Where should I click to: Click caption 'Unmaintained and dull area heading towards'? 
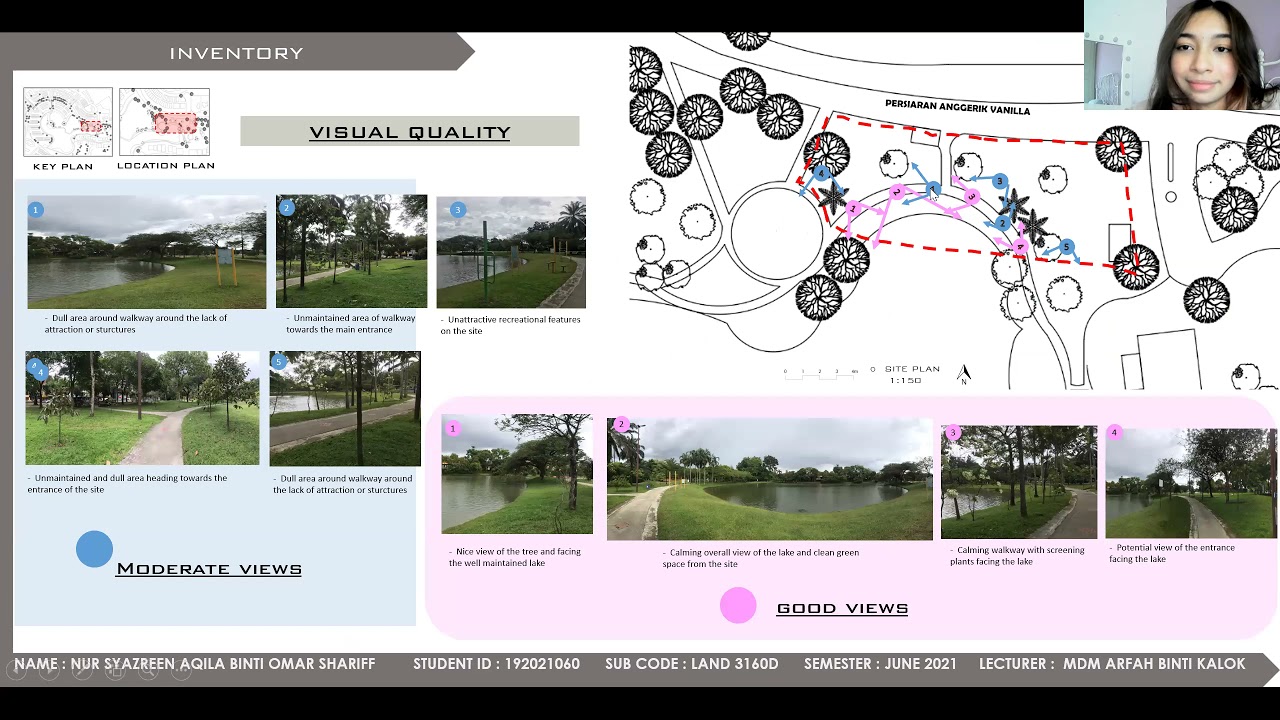tap(127, 484)
